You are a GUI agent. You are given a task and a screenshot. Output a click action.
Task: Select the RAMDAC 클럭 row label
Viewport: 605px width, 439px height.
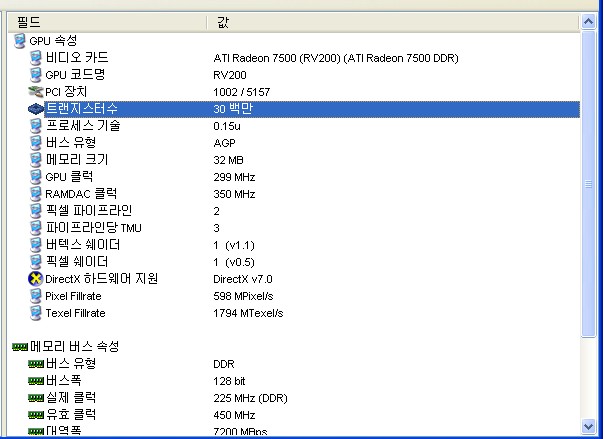[x=81, y=194]
